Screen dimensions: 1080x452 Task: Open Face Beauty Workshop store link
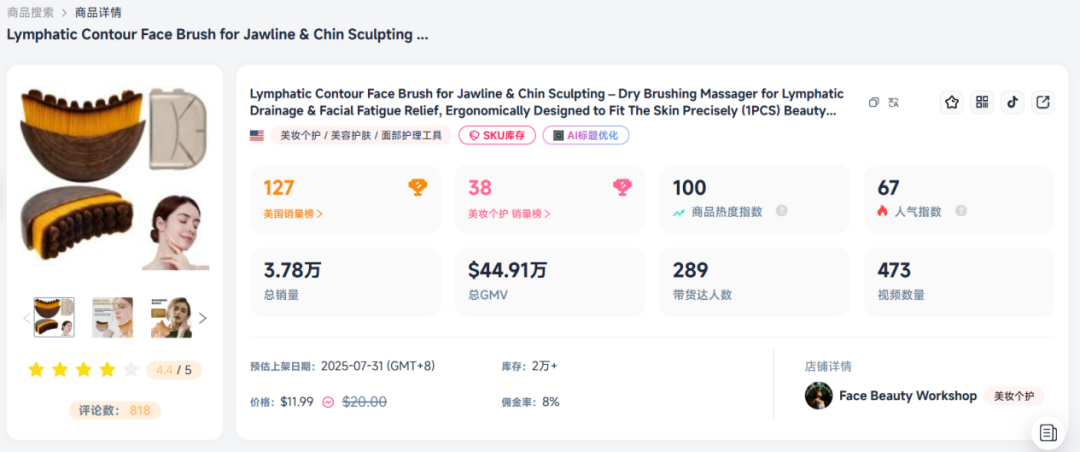(x=907, y=396)
